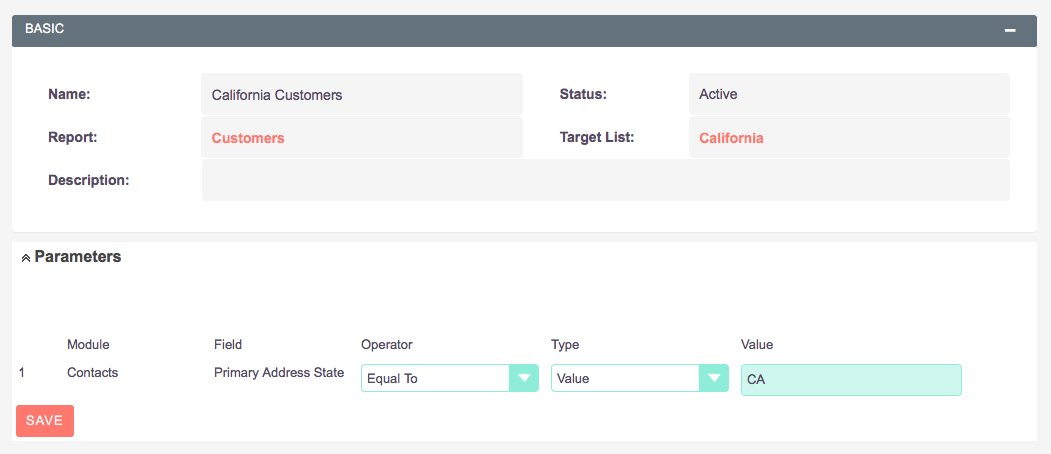Click the SAVE button
Viewport: 1051px width, 454px height.
45,420
